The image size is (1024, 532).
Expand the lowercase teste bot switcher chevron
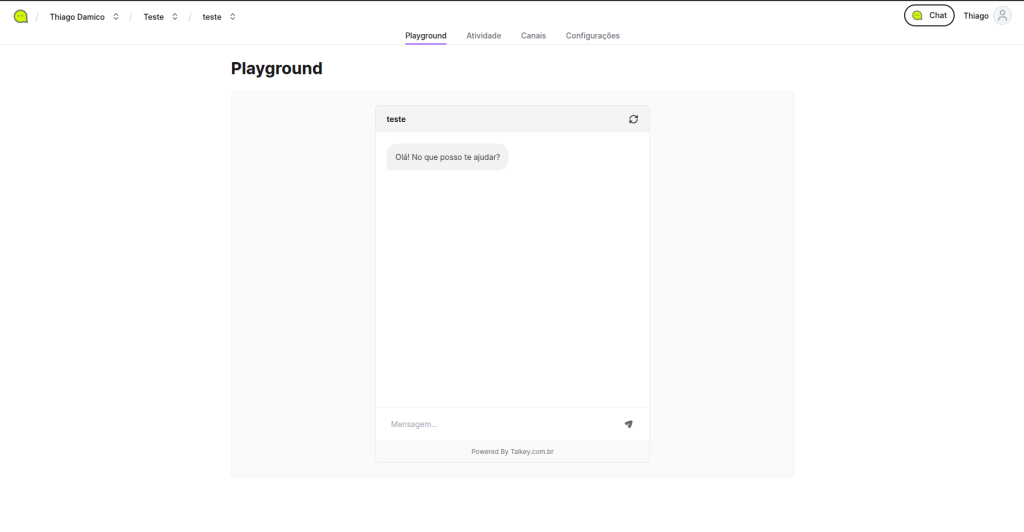pyautogui.click(x=233, y=17)
